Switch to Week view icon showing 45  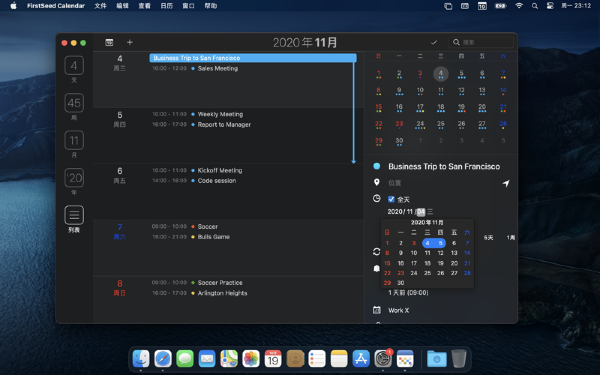pyautogui.click(x=74, y=103)
